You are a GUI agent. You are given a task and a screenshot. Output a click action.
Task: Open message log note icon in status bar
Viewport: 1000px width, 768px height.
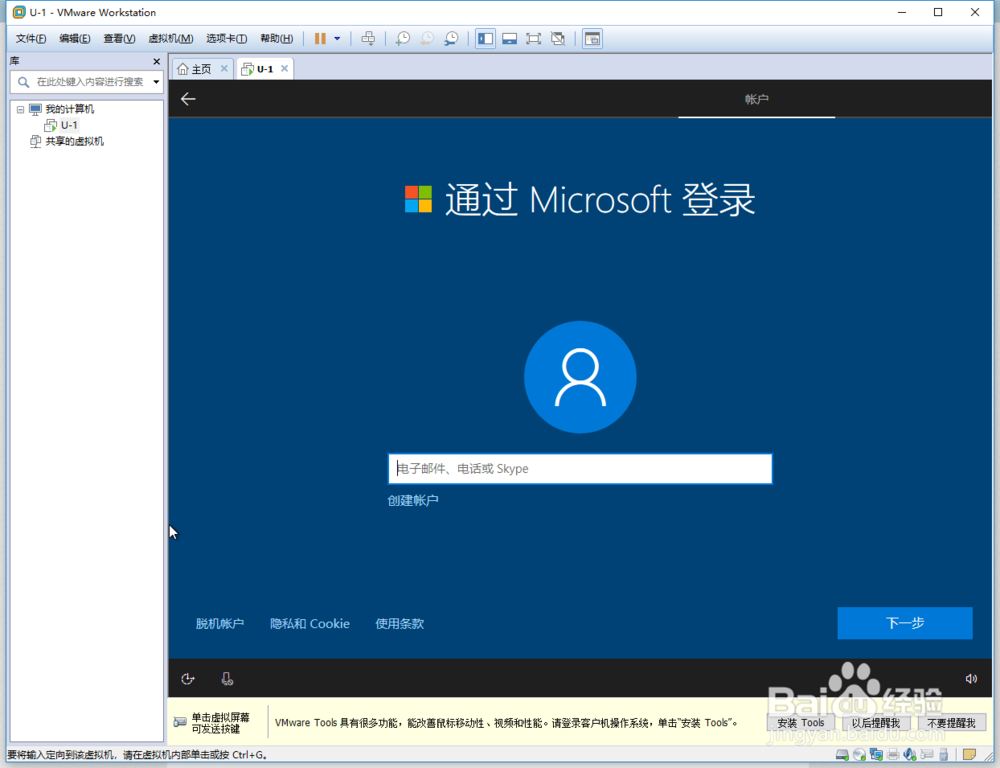tap(969, 755)
